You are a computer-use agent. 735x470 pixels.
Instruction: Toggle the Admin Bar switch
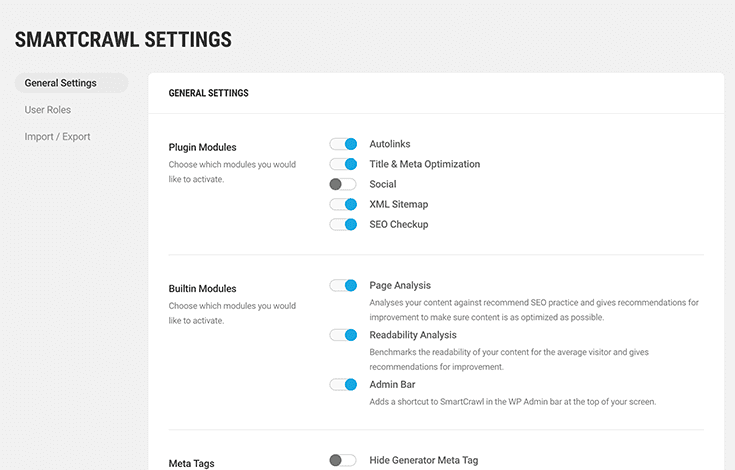pos(343,385)
